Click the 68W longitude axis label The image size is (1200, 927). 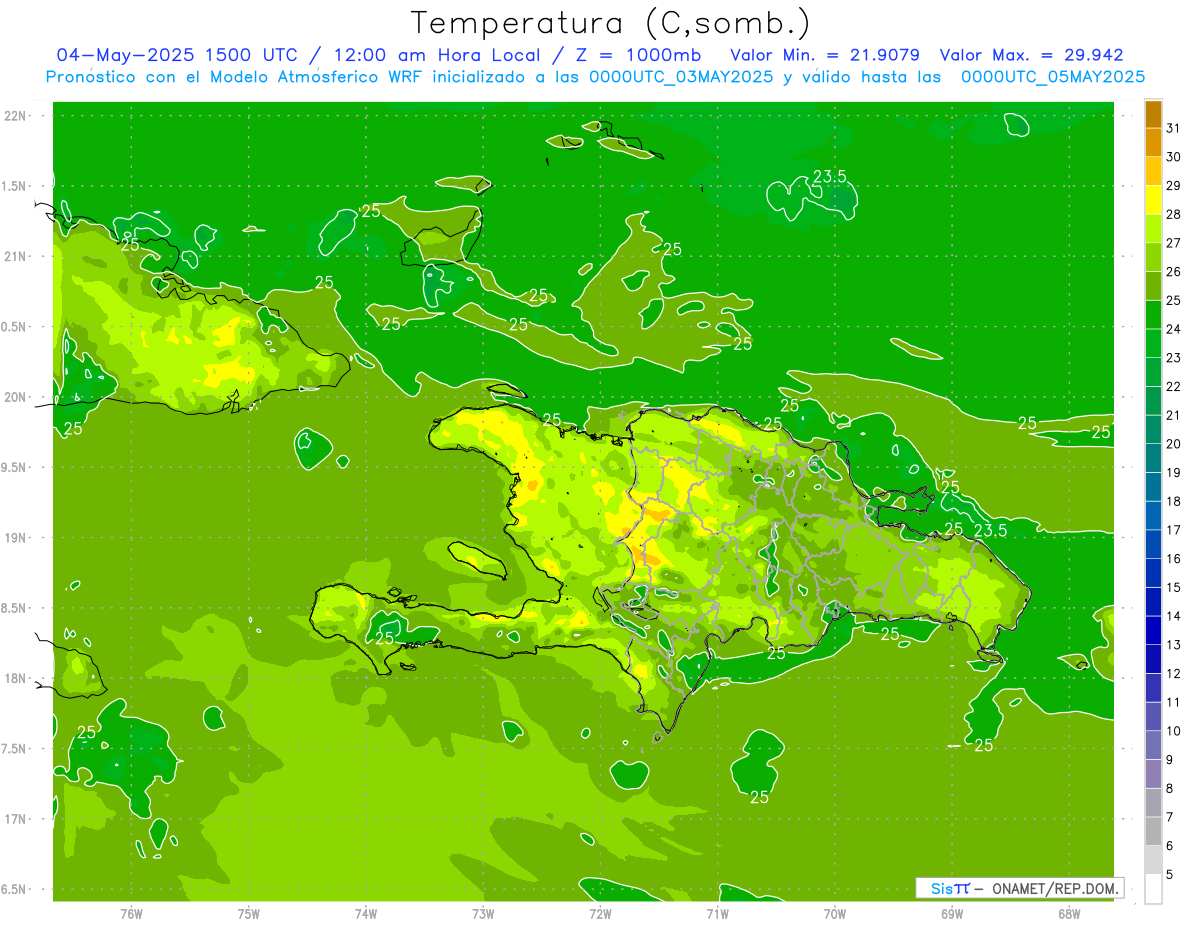pyautogui.click(x=1069, y=913)
